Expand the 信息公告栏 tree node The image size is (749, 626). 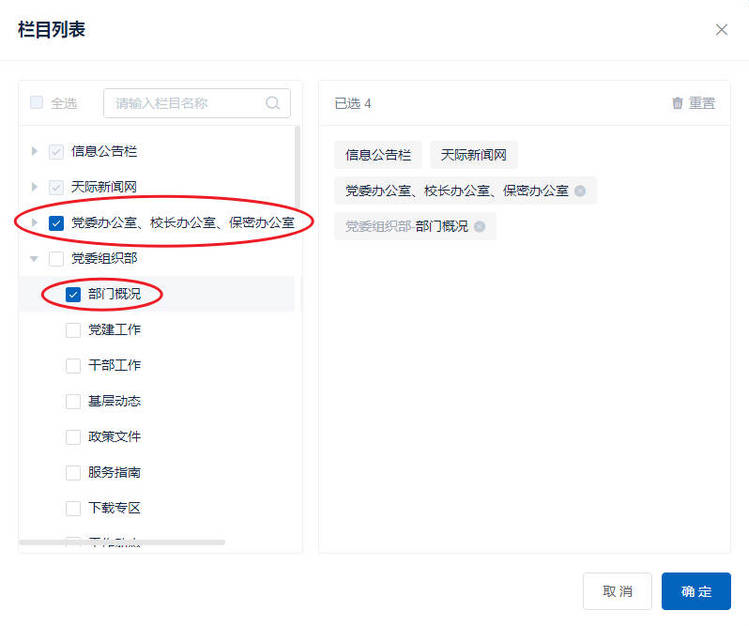tap(34, 151)
